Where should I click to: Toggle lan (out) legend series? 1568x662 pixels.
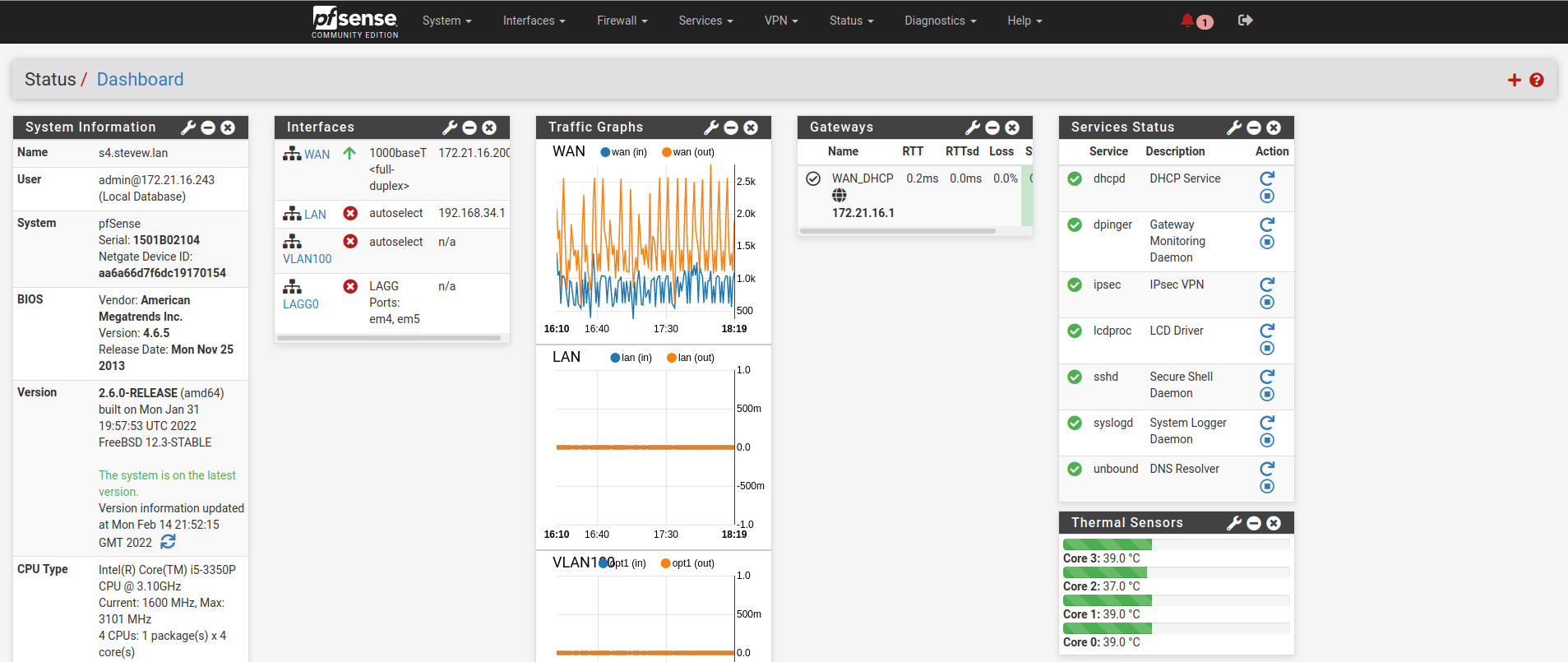[x=691, y=358]
